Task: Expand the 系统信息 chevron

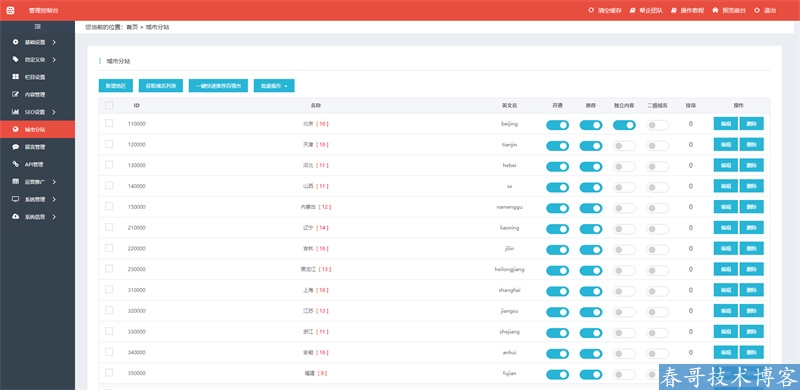Action: [x=54, y=216]
